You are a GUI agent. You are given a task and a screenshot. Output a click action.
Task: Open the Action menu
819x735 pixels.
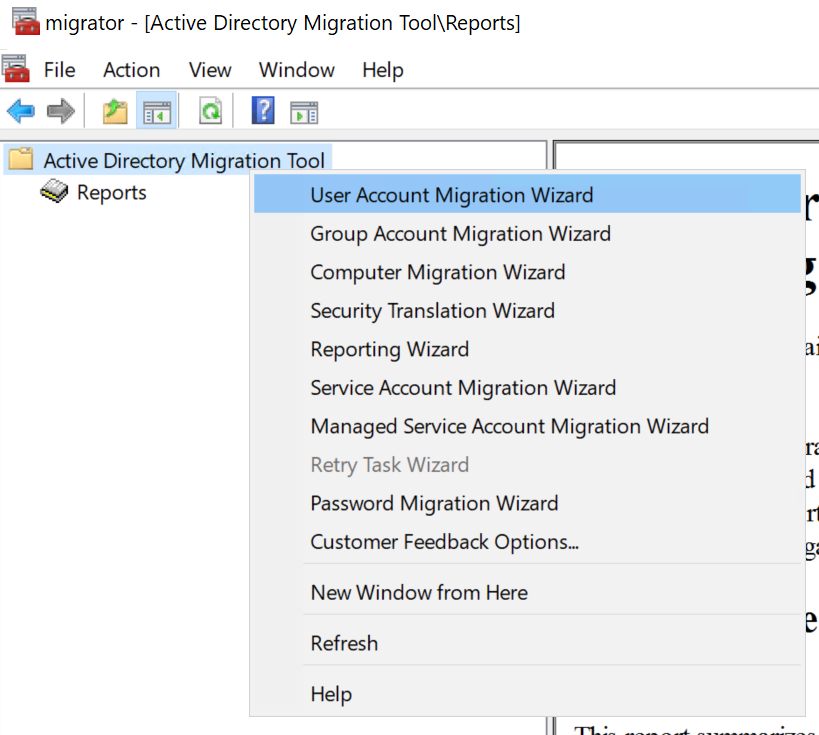[x=132, y=70]
